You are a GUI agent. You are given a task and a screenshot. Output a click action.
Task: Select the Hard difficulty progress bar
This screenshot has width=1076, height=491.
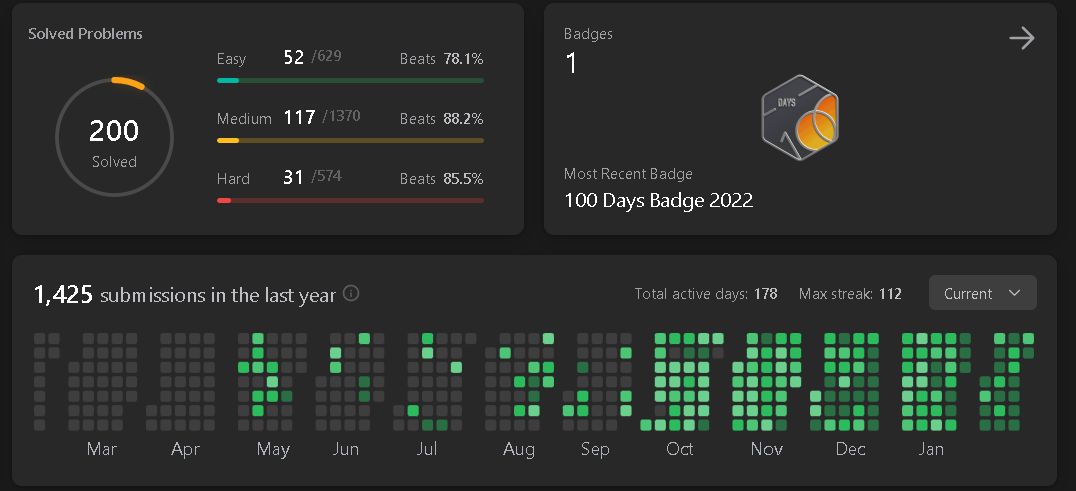(350, 201)
